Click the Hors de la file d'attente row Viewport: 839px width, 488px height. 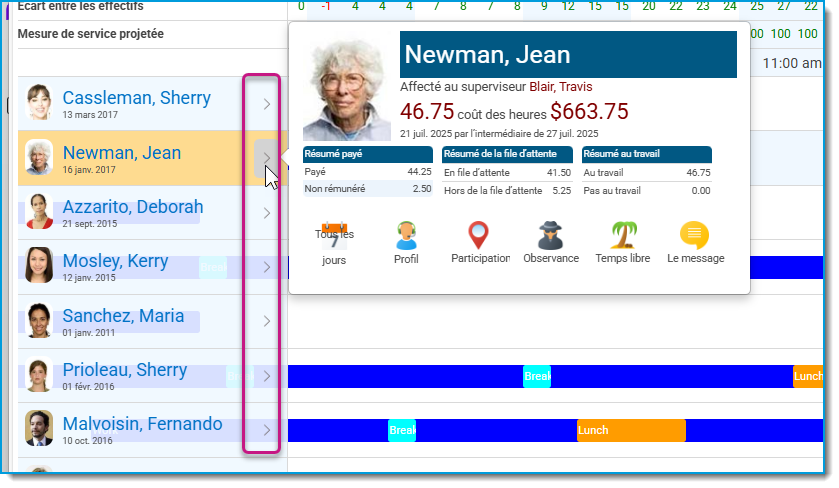click(507, 190)
